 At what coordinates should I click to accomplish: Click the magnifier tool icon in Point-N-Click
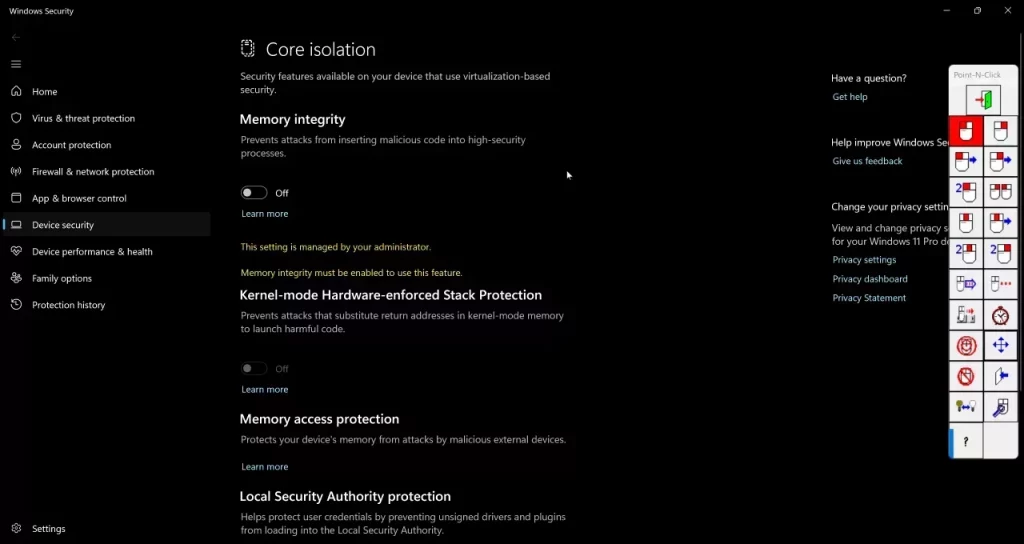pyautogui.click(x=1000, y=408)
